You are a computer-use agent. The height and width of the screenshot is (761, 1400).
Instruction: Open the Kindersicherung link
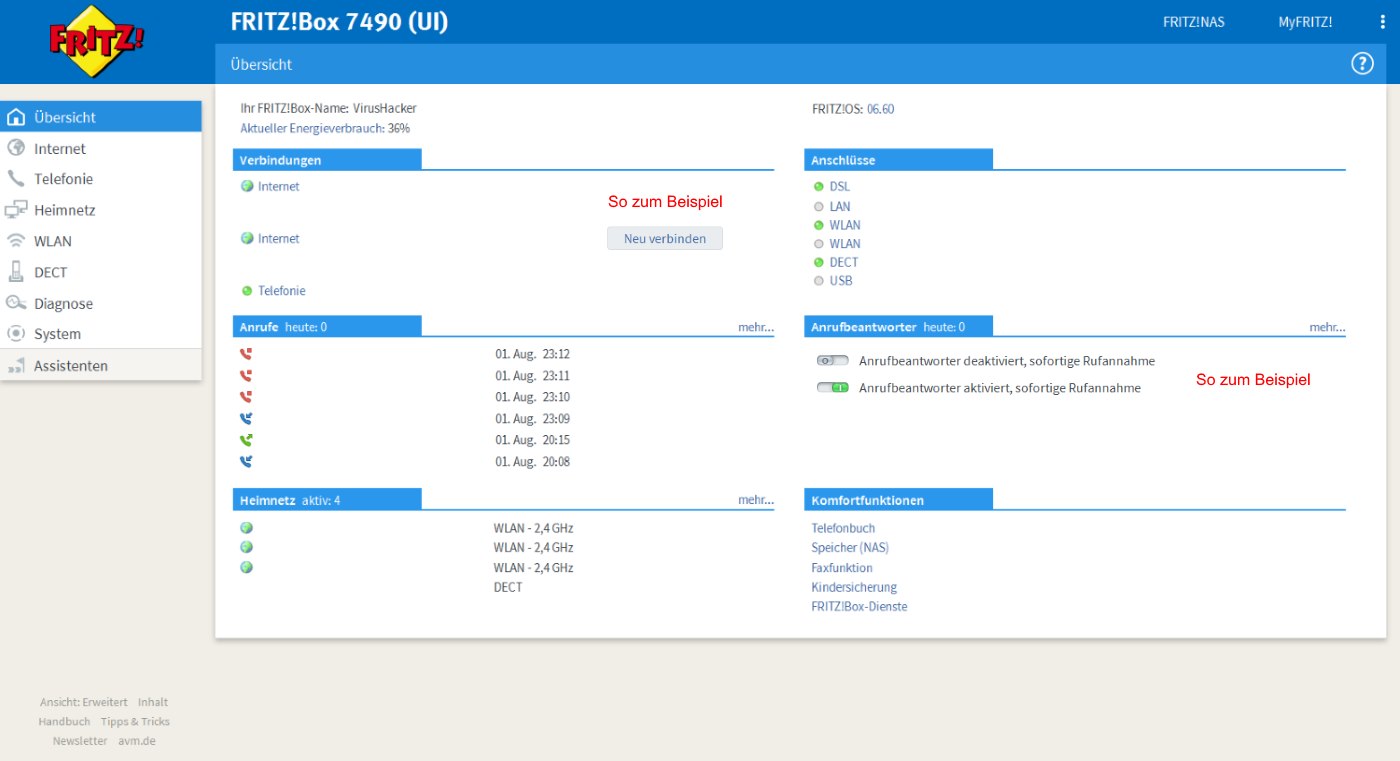coord(854,587)
